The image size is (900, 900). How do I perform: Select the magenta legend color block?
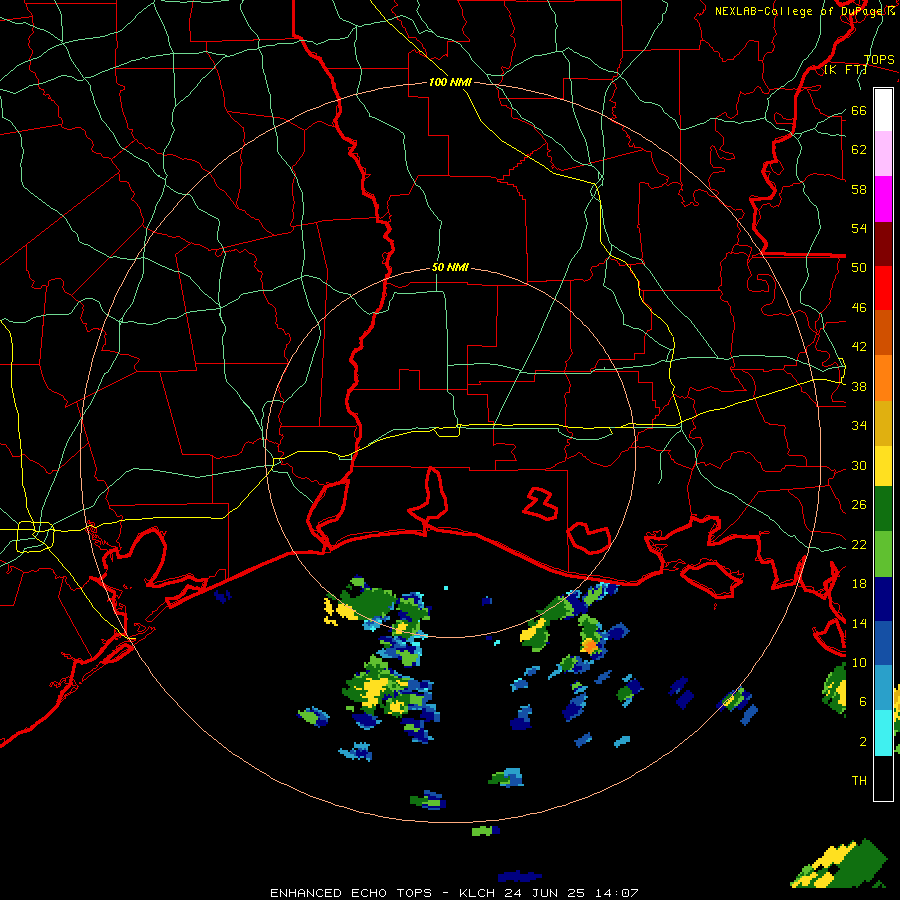coord(883,199)
